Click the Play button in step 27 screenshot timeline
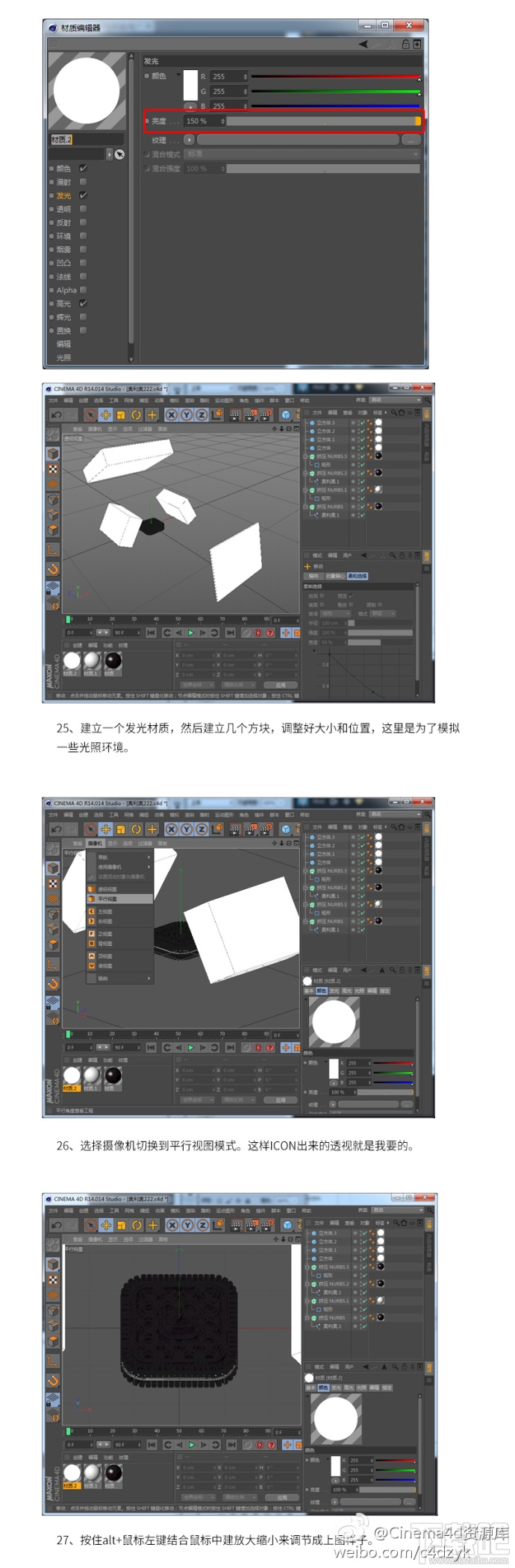 click(x=192, y=1444)
